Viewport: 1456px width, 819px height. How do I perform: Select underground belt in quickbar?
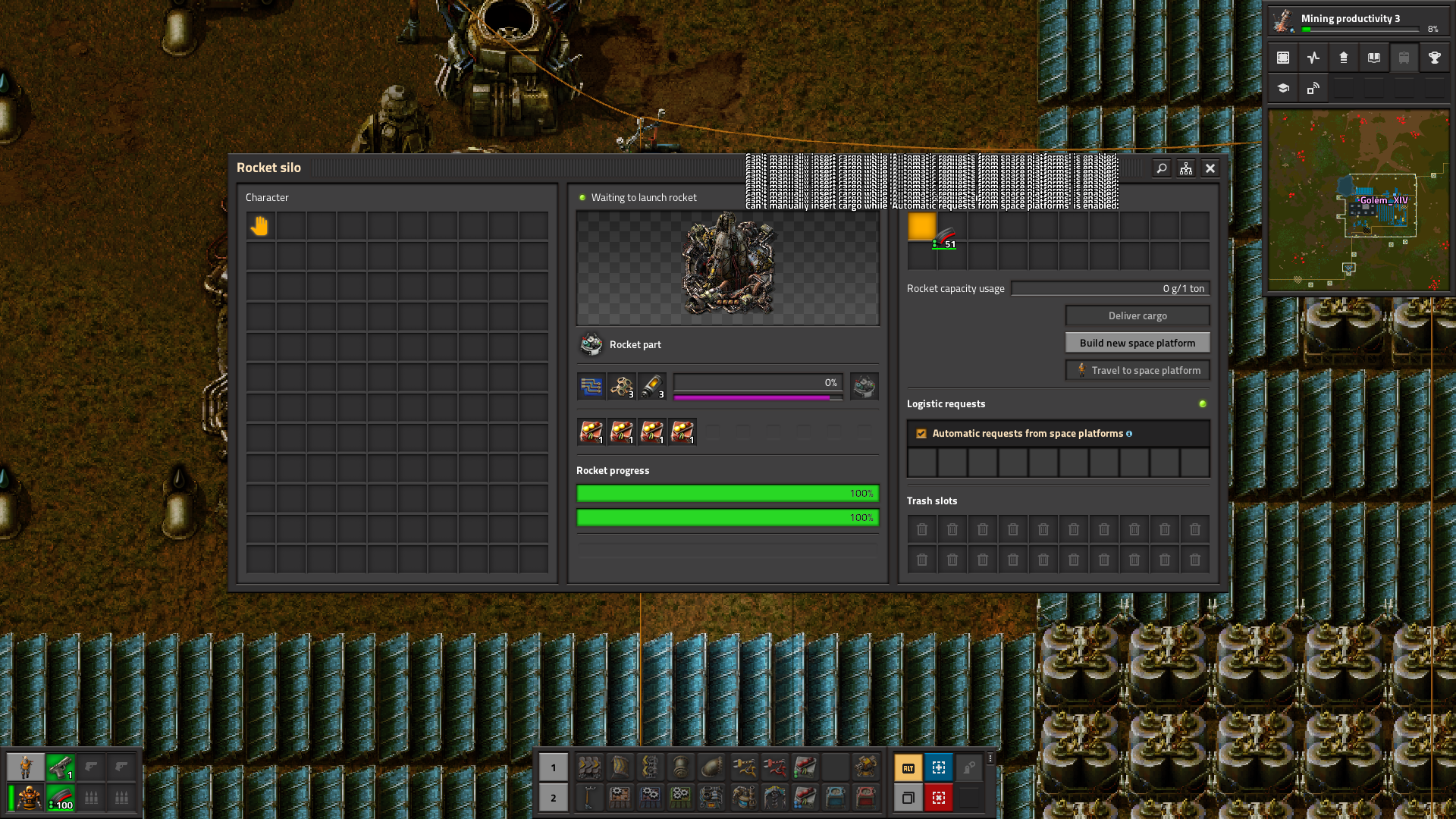click(620, 767)
